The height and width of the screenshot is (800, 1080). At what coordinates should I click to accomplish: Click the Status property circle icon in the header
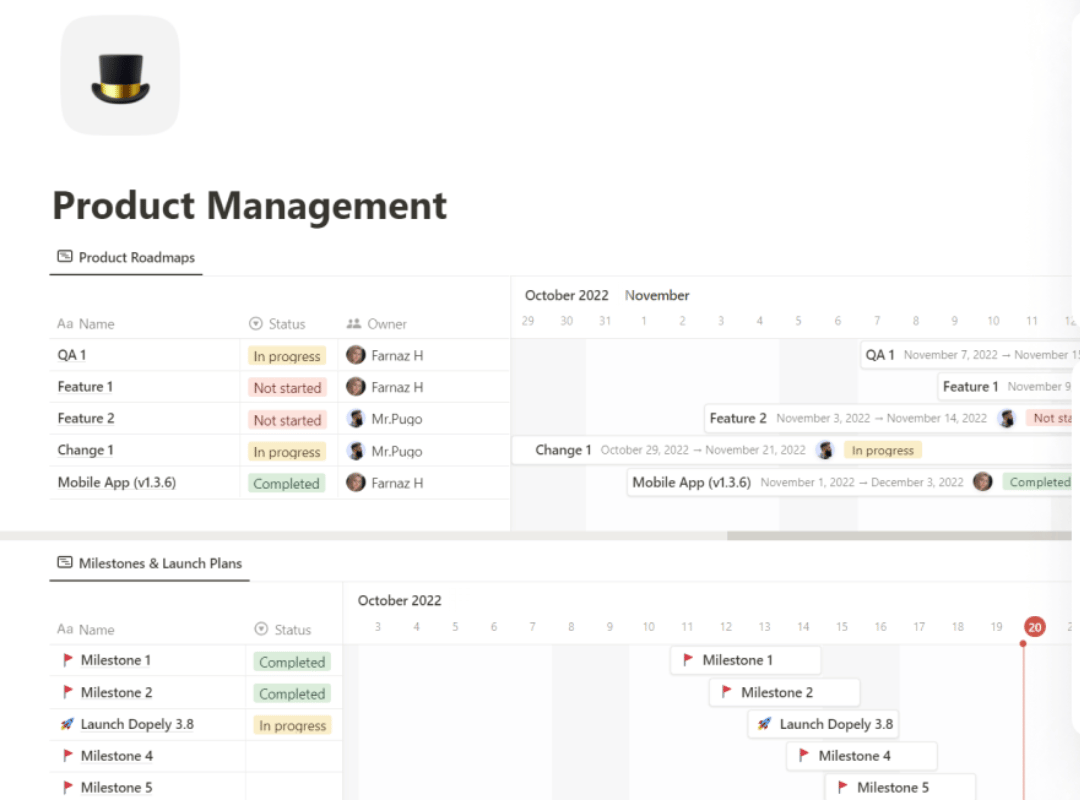tap(257, 323)
